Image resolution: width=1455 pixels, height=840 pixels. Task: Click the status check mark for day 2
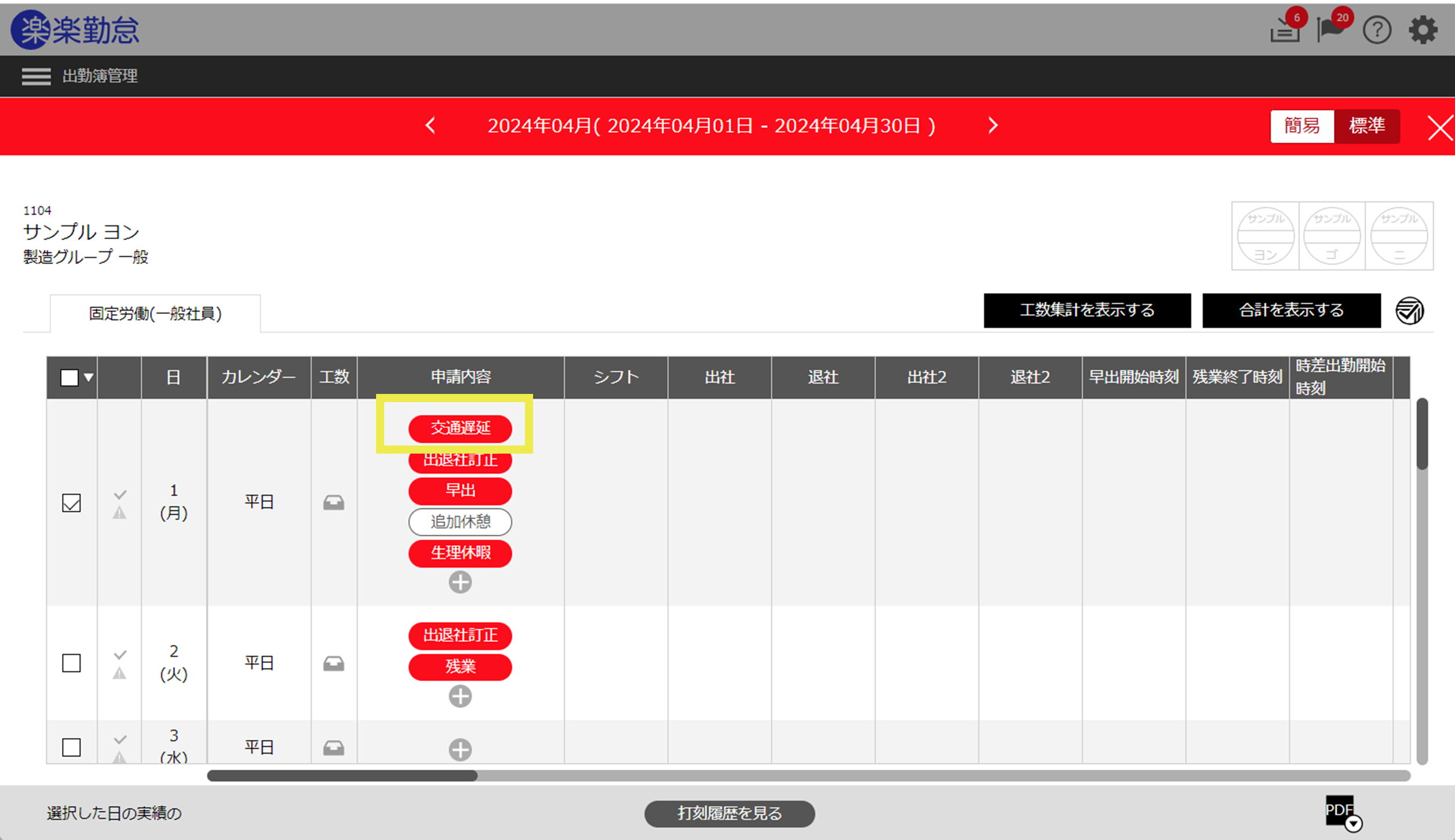[120, 655]
